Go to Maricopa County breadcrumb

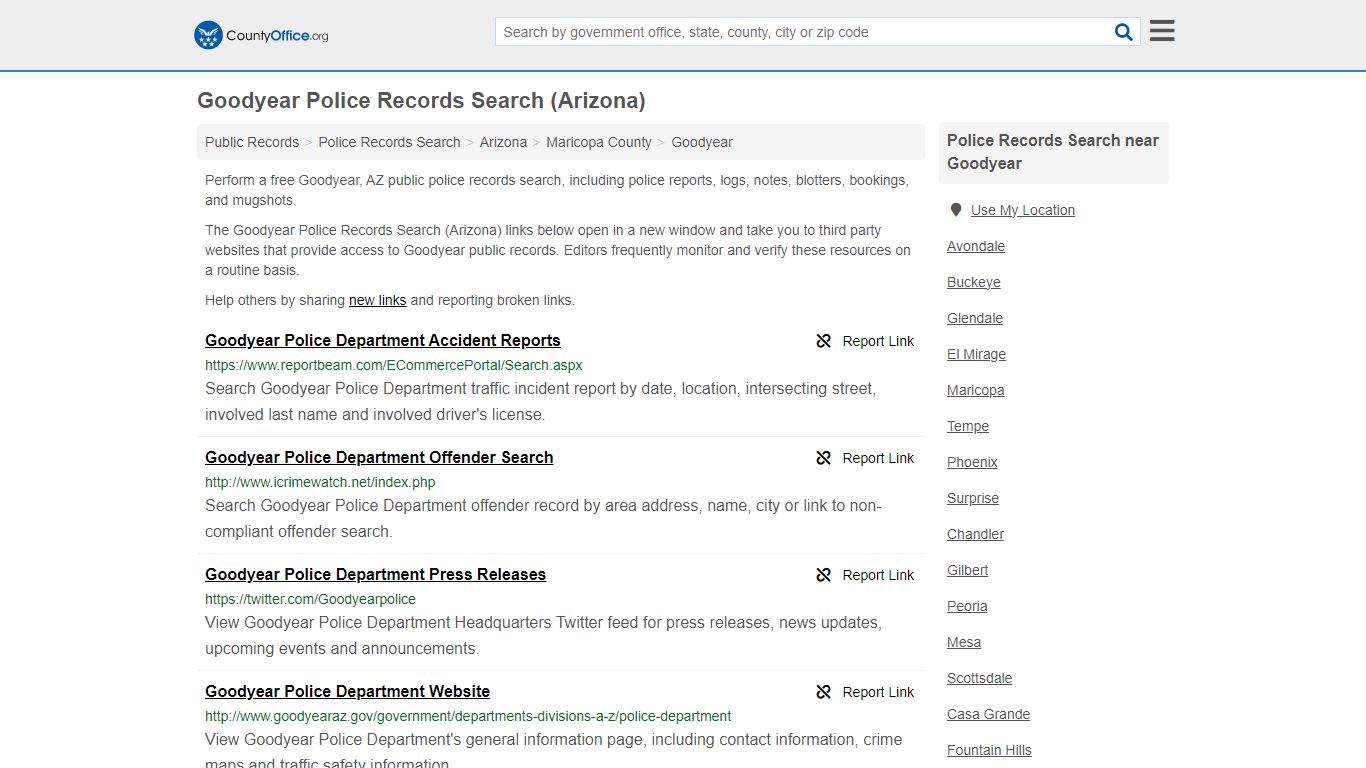pyautogui.click(x=599, y=142)
